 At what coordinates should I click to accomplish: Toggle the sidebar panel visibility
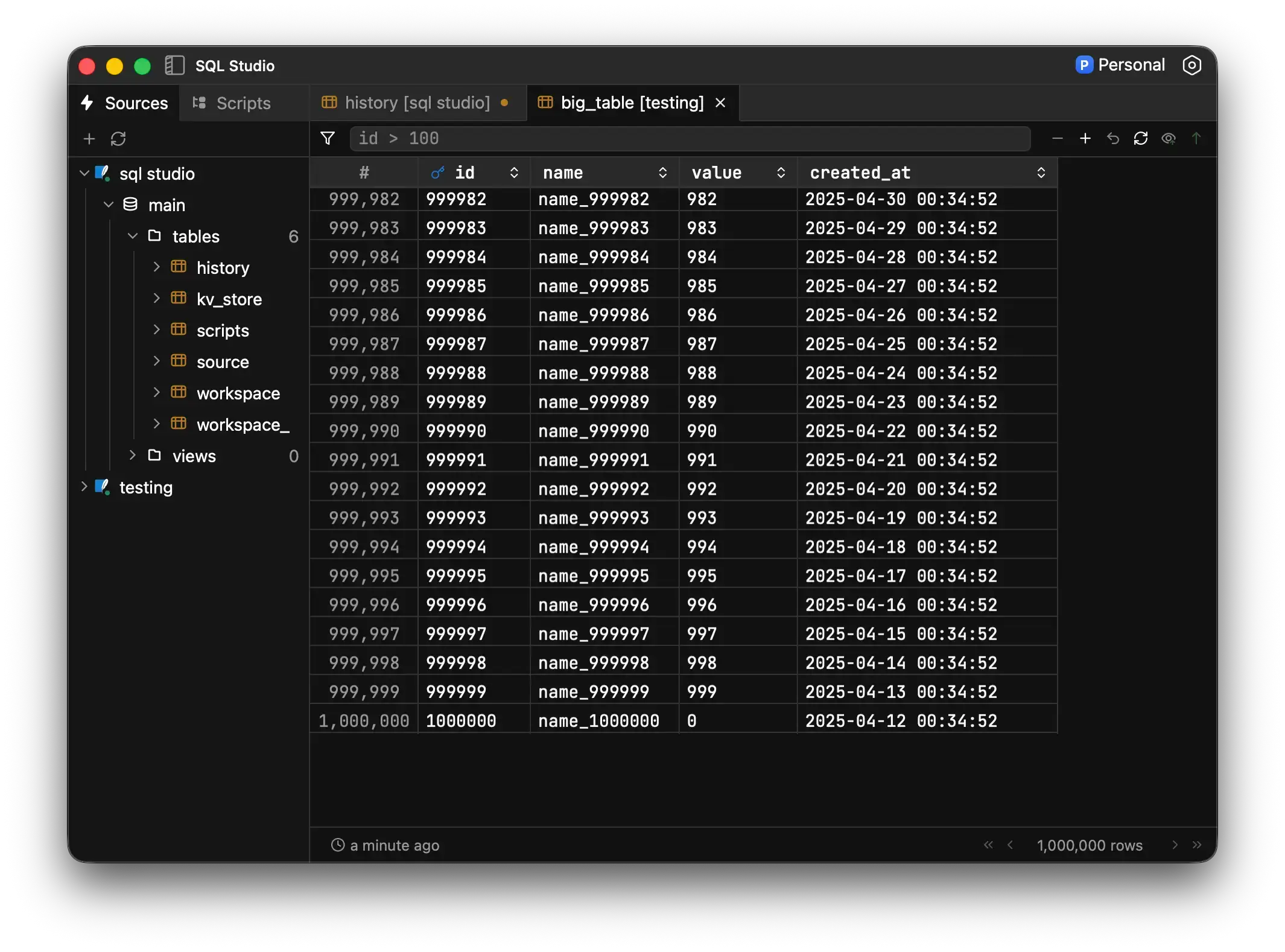coord(174,65)
